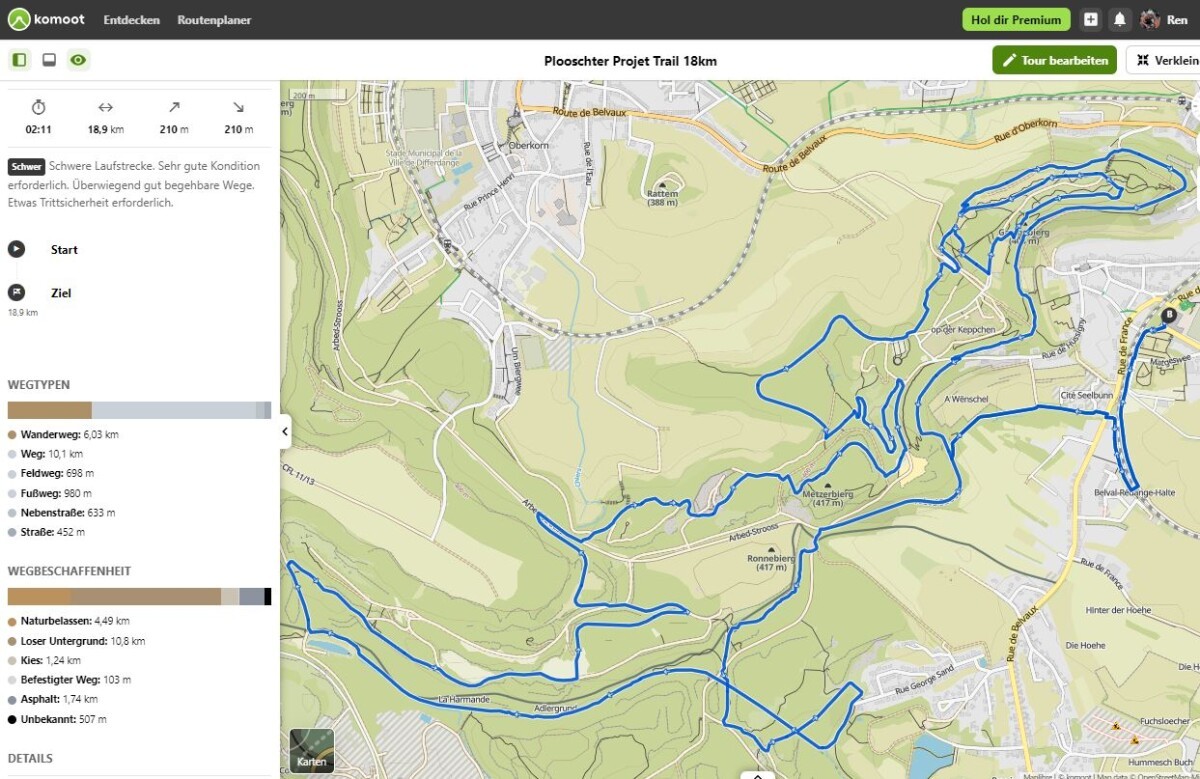Collapse the sidebar with the left chevron
This screenshot has width=1200, height=779.
pos(285,432)
